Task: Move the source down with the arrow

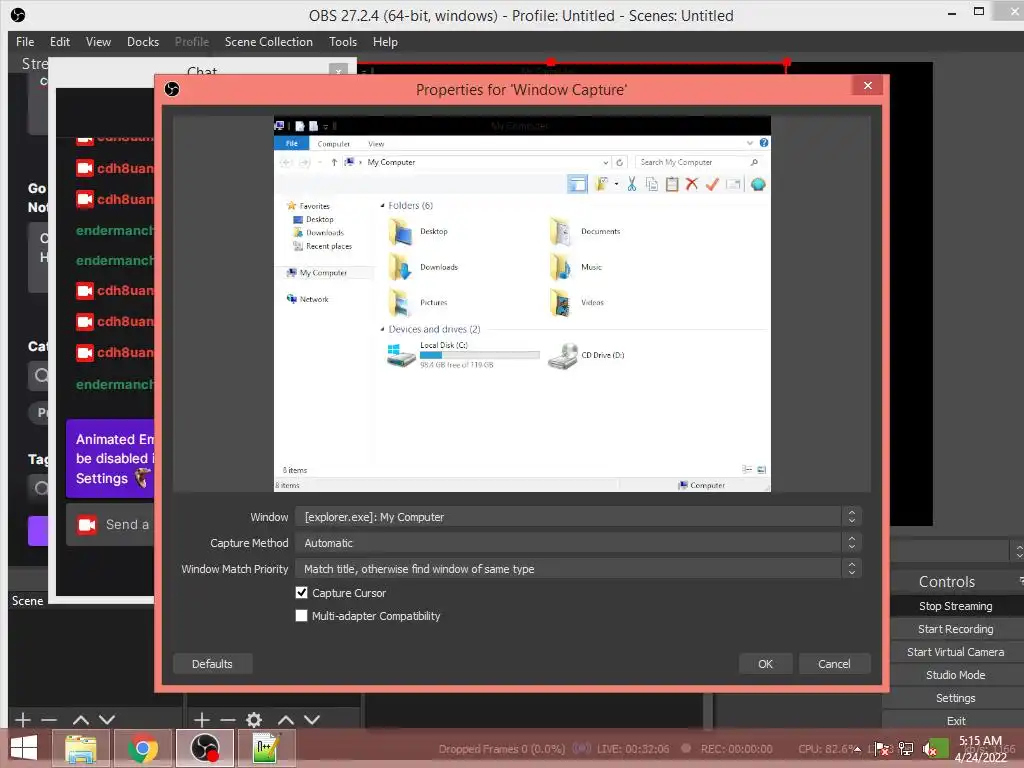Action: point(312,720)
